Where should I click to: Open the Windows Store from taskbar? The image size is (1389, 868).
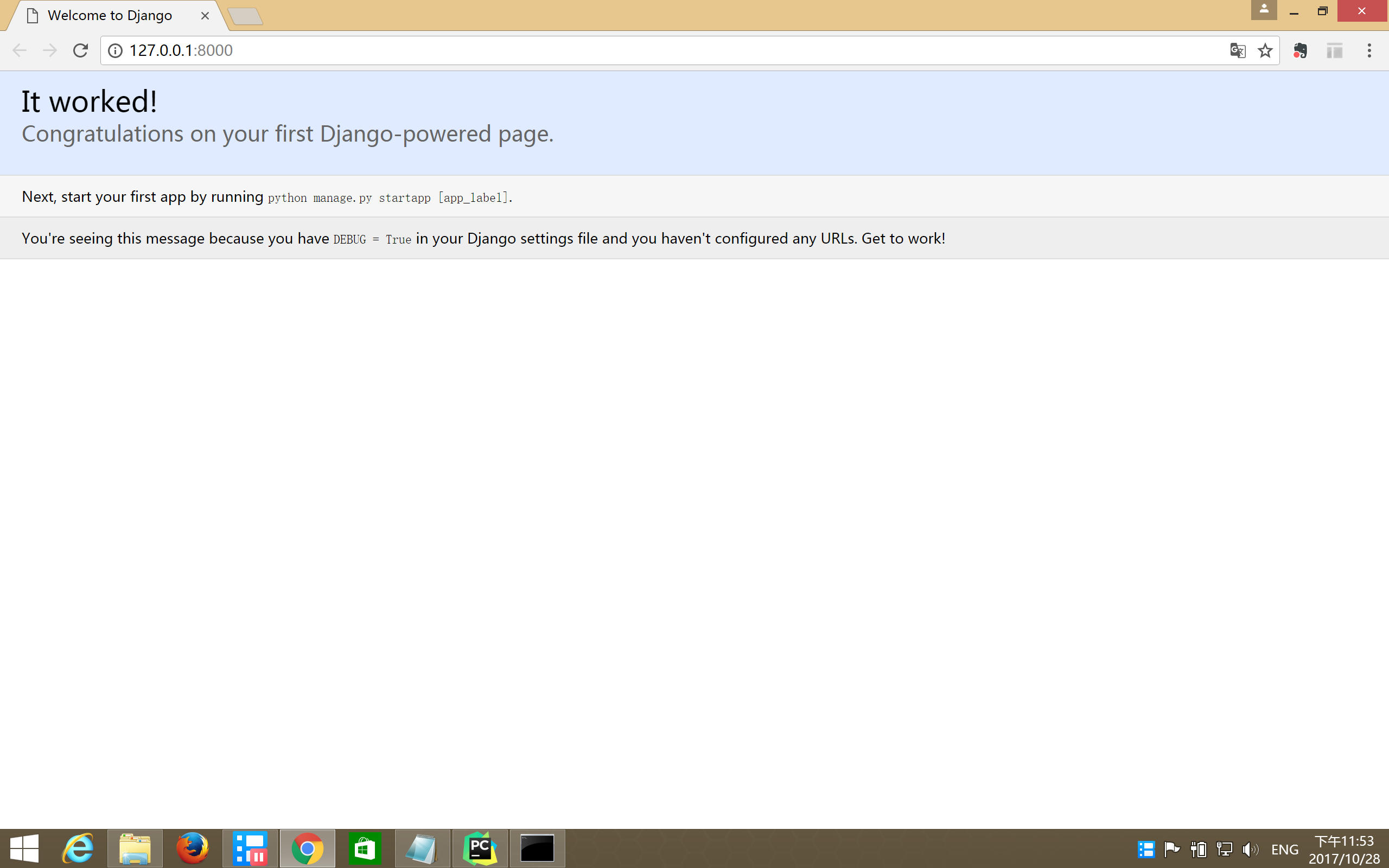pyautogui.click(x=365, y=848)
